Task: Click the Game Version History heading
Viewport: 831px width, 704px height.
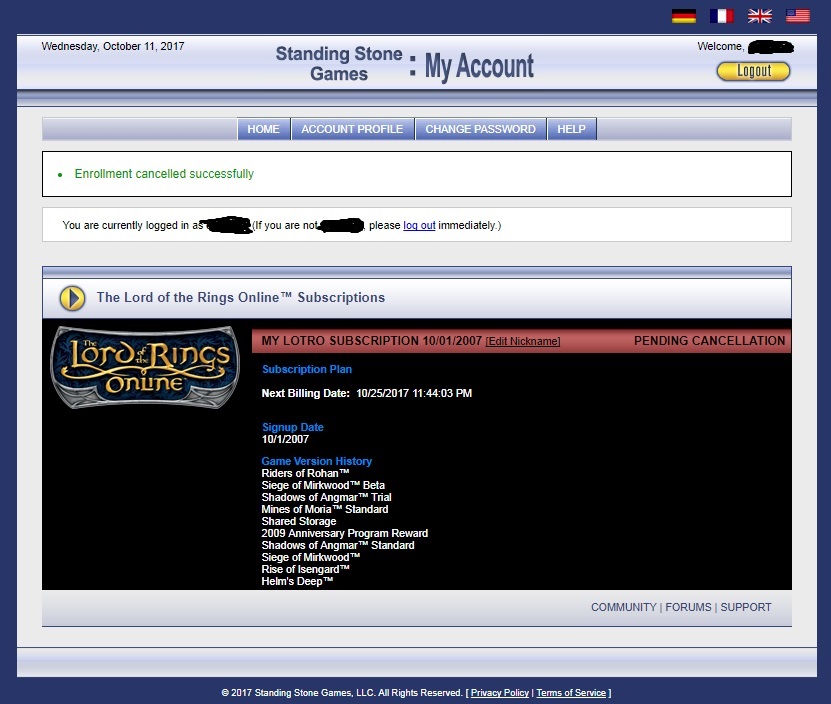Action: (x=316, y=461)
